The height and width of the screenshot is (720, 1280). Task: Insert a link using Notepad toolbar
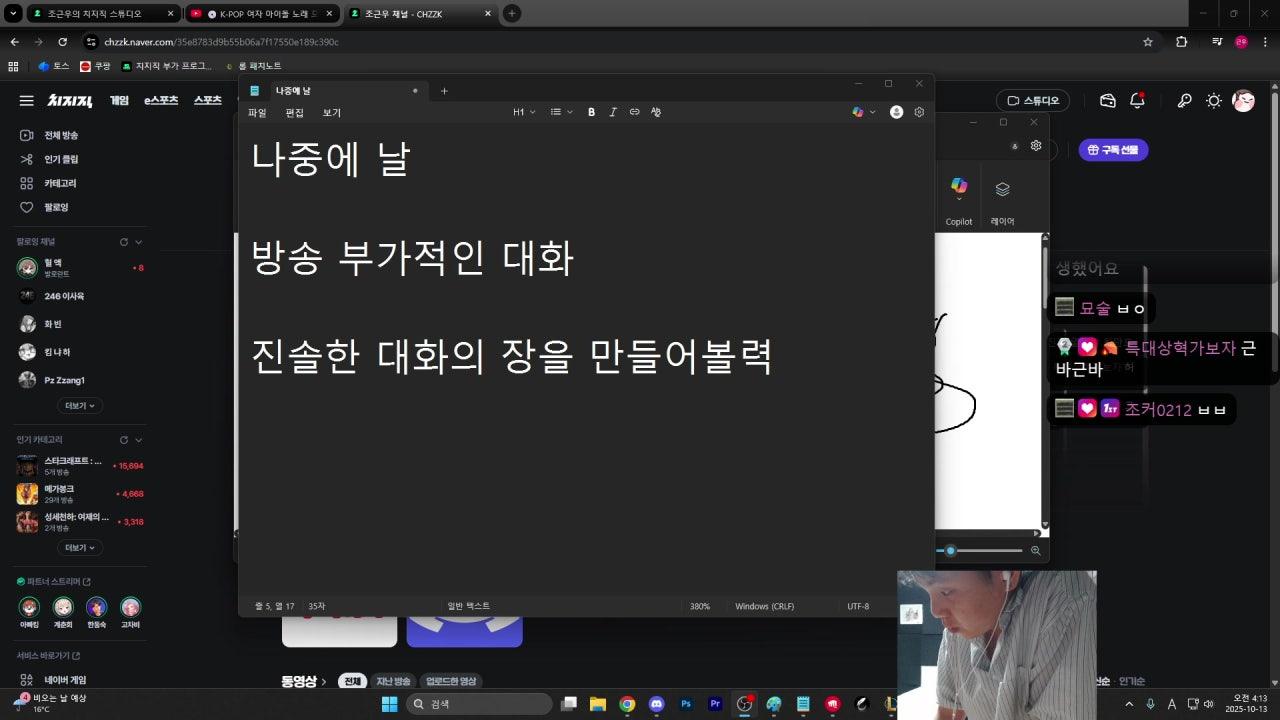pyautogui.click(x=634, y=112)
